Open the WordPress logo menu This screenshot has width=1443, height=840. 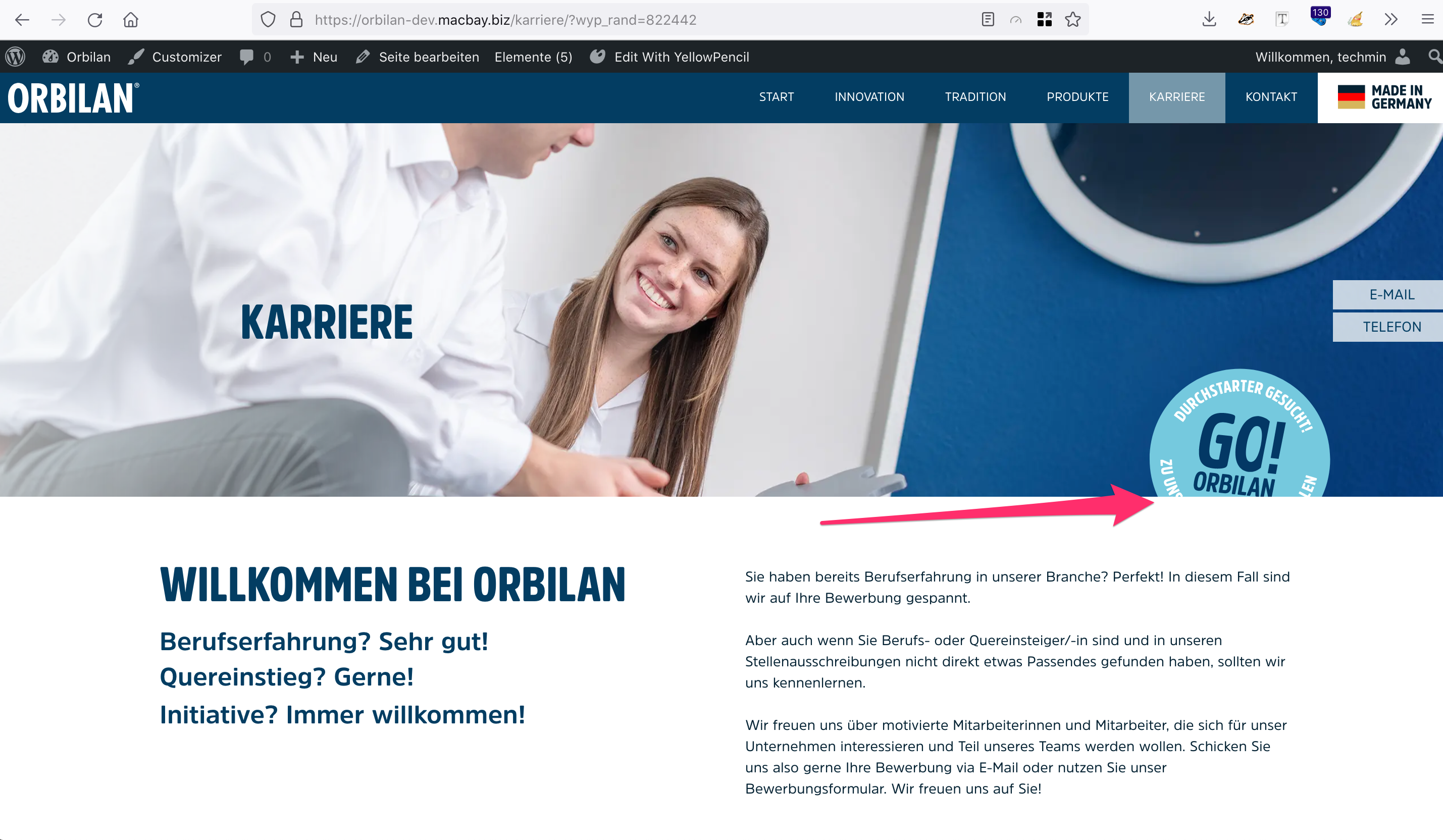pos(16,57)
